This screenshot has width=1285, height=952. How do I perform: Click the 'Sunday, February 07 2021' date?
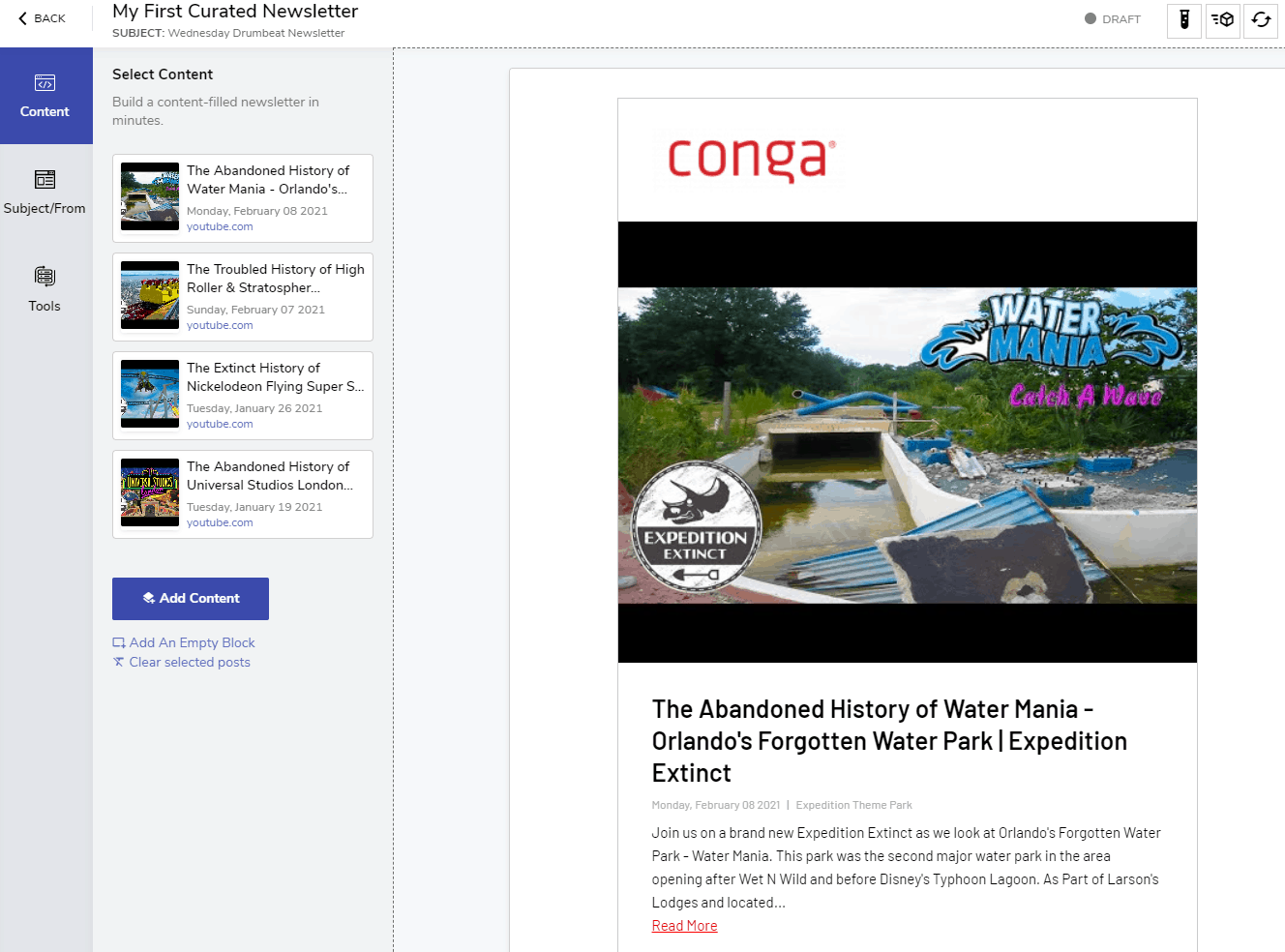(x=255, y=310)
